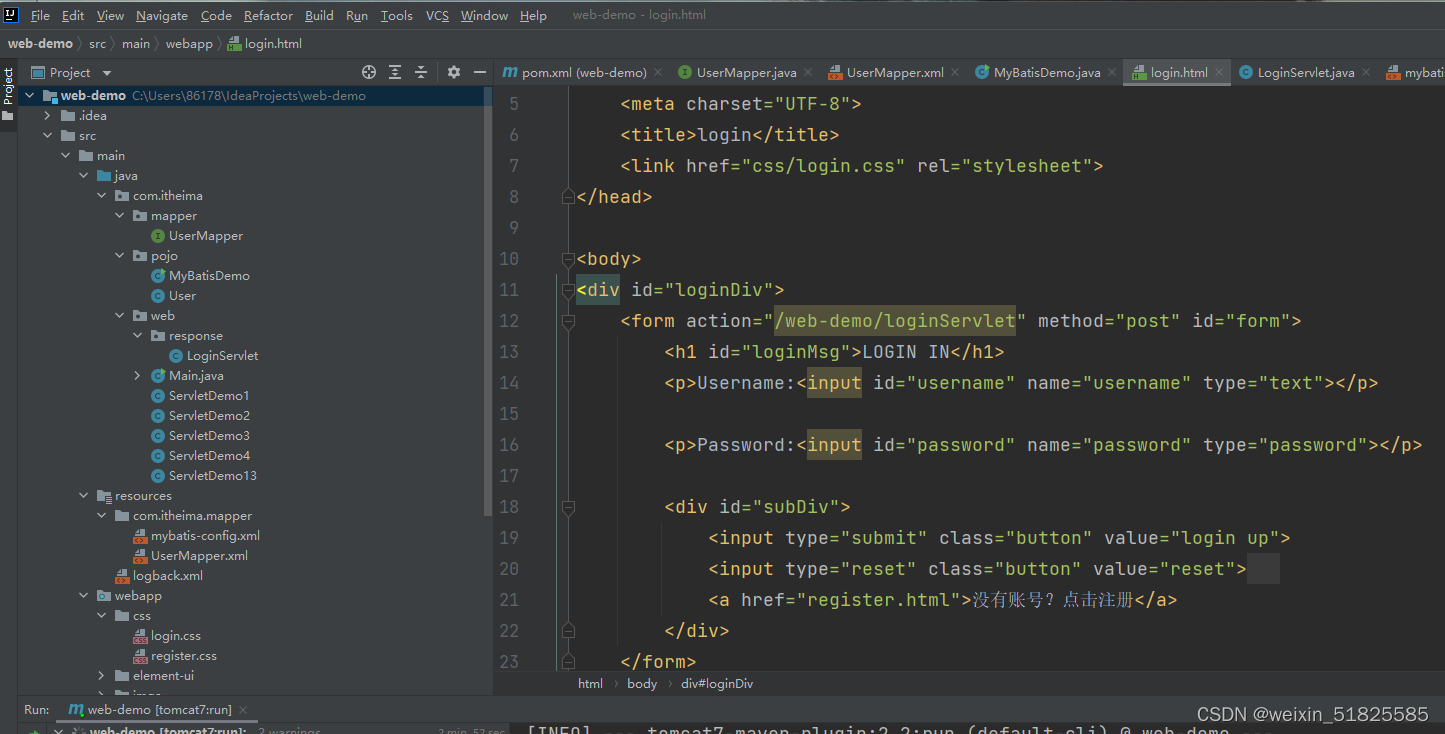Screen dimensions: 1445x734
Task: Open the Window menu
Action: tap(484, 15)
